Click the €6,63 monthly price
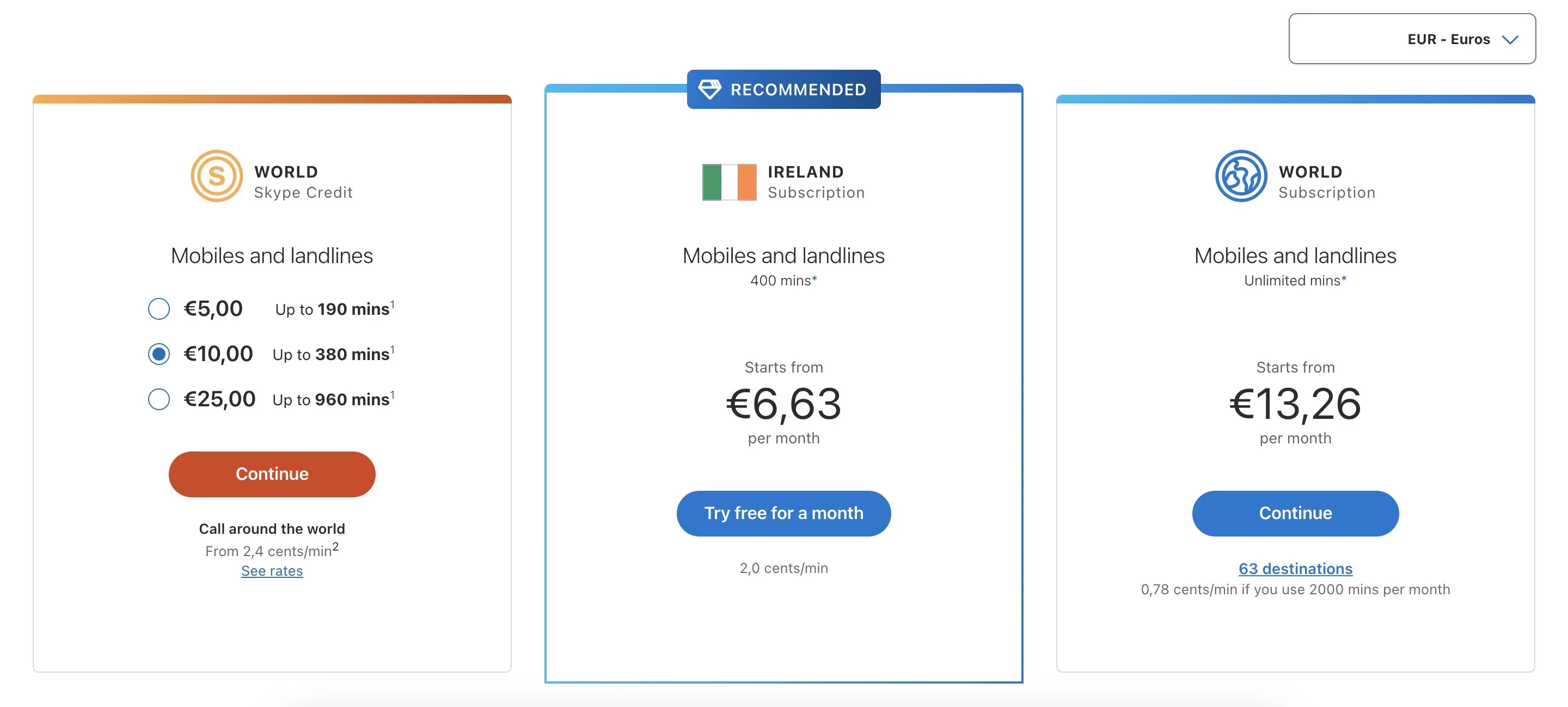The width and height of the screenshot is (1568, 707). coord(783,404)
